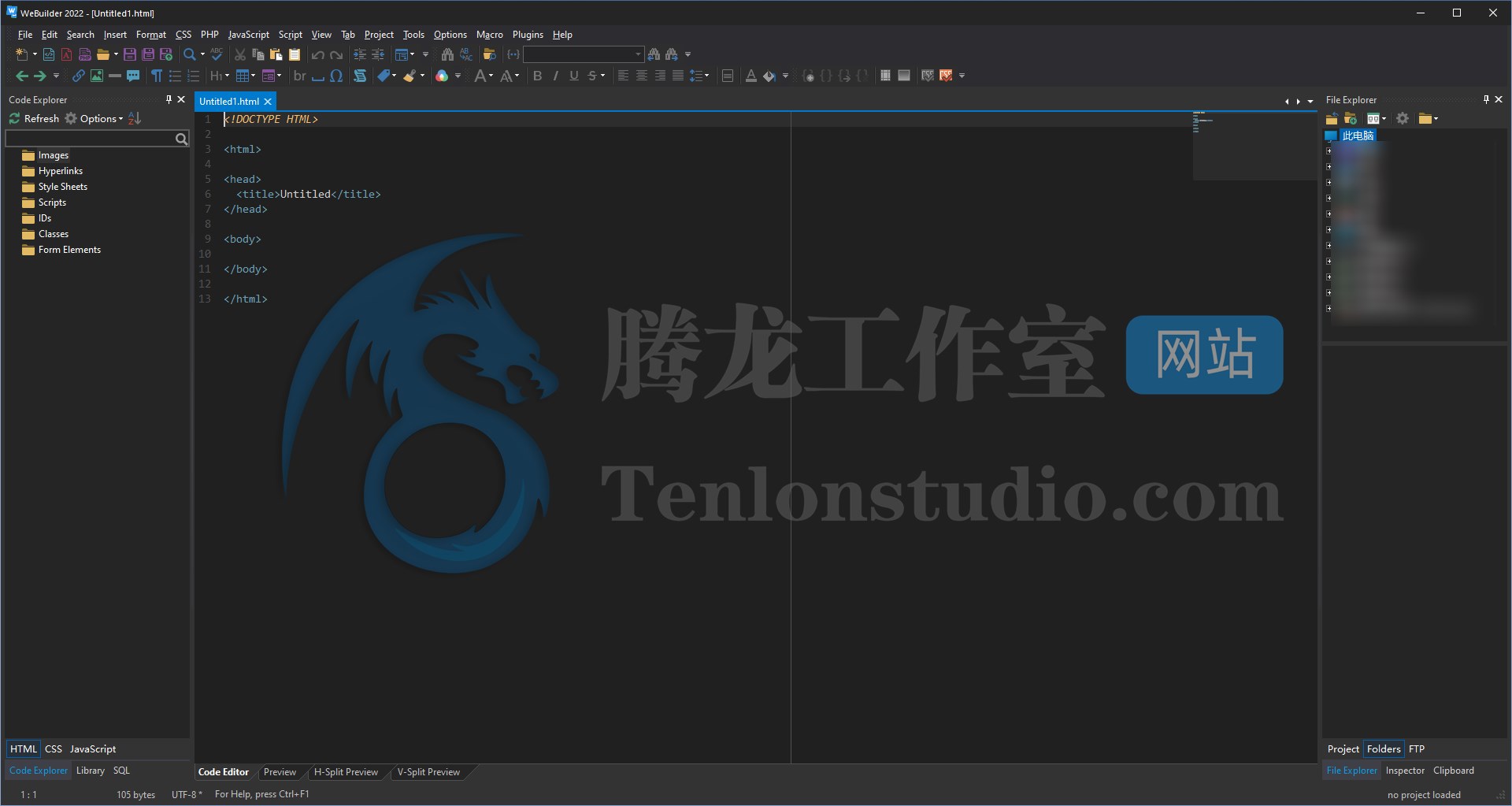Justify text alignment

point(678,76)
